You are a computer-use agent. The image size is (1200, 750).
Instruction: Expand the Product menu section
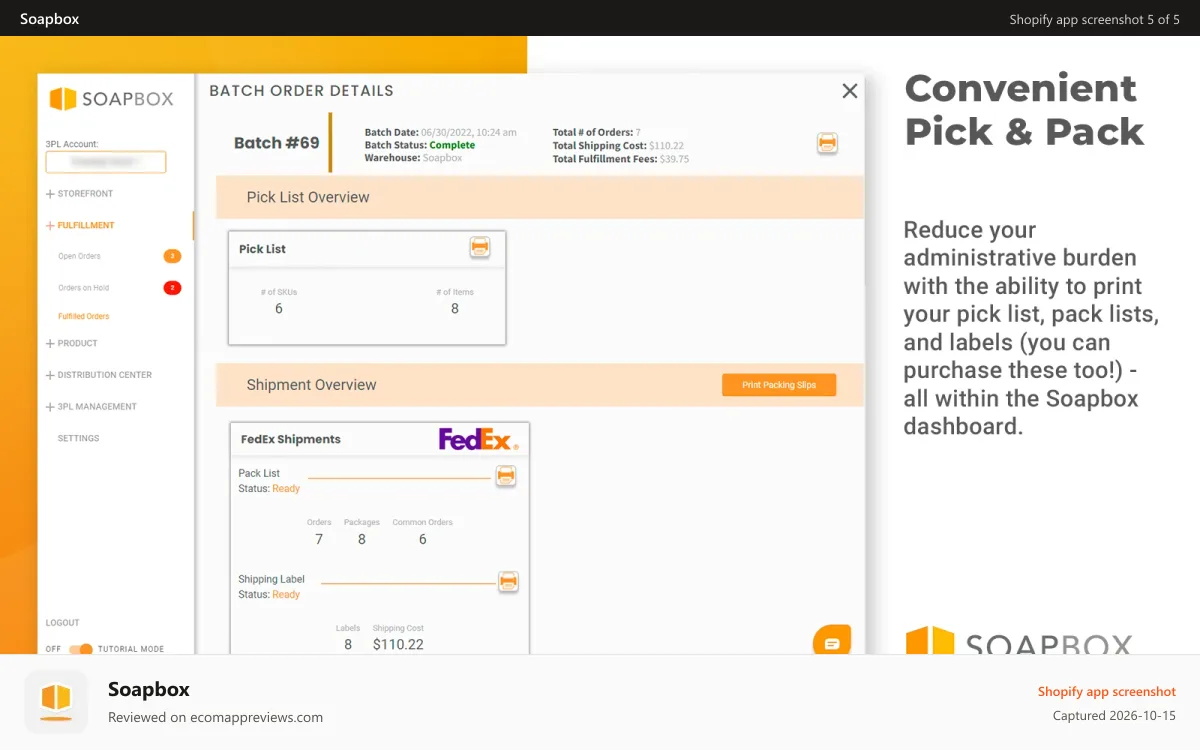[x=72, y=343]
